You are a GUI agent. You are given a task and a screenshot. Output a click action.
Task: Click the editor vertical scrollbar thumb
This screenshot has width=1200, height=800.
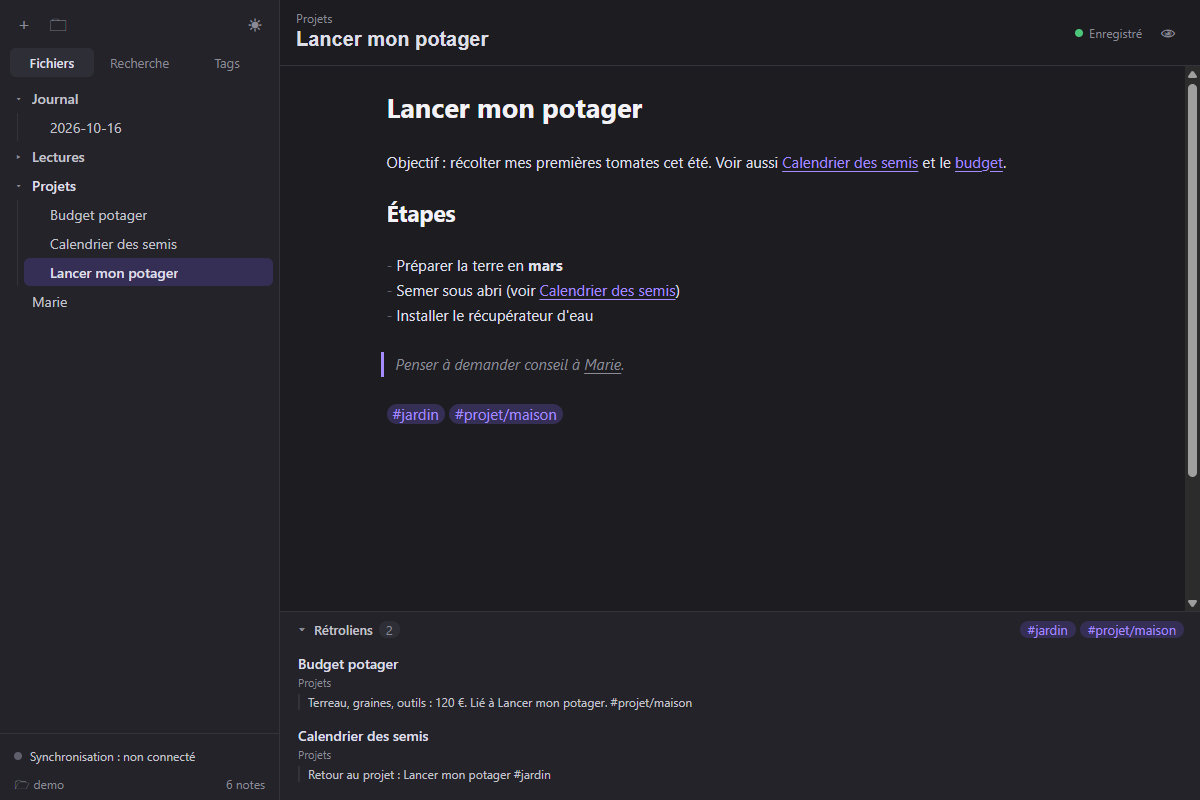point(1192,280)
